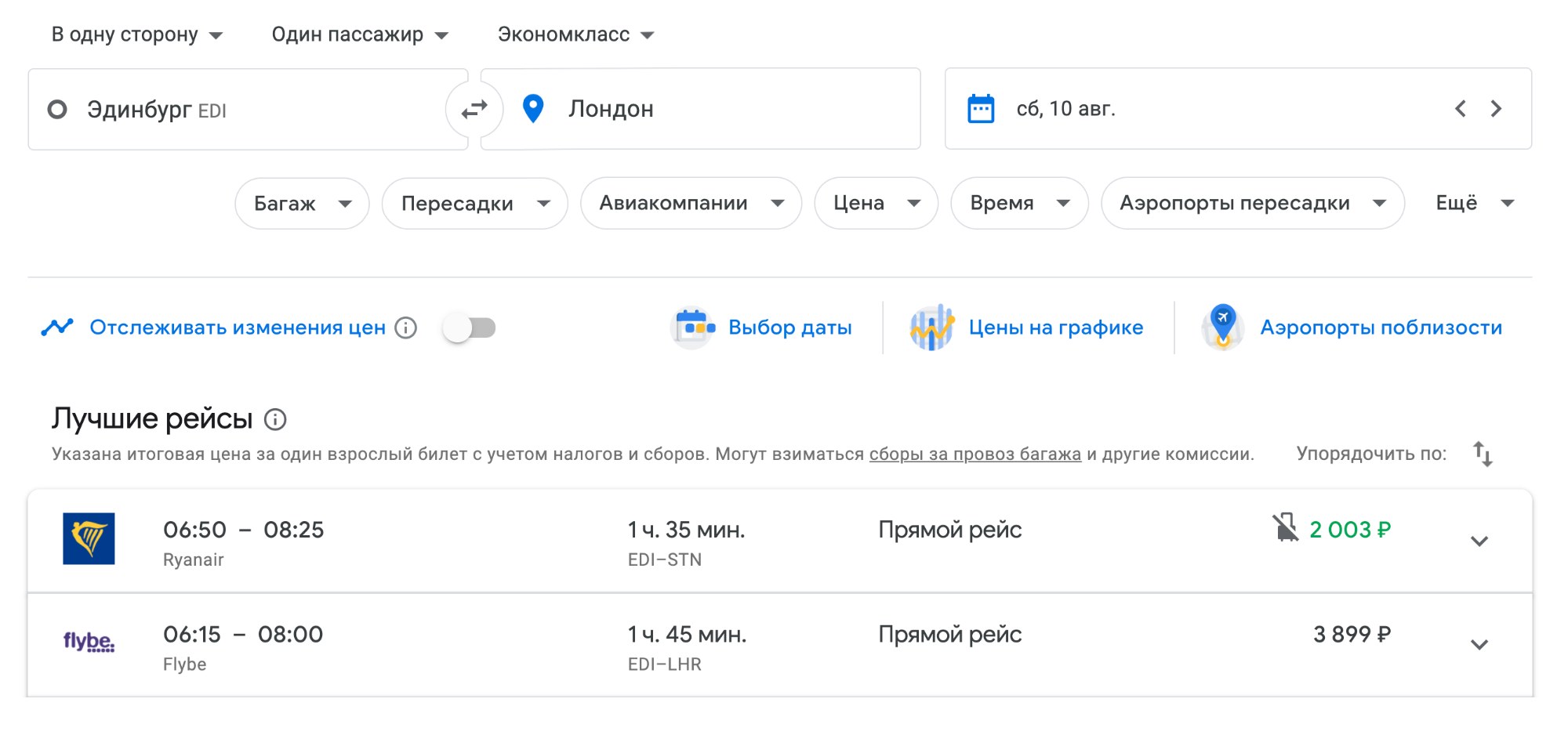Image resolution: width=1568 pixels, height=753 pixels.
Task: Click the Аэропорты поблизости map pin icon
Action: tap(1223, 327)
